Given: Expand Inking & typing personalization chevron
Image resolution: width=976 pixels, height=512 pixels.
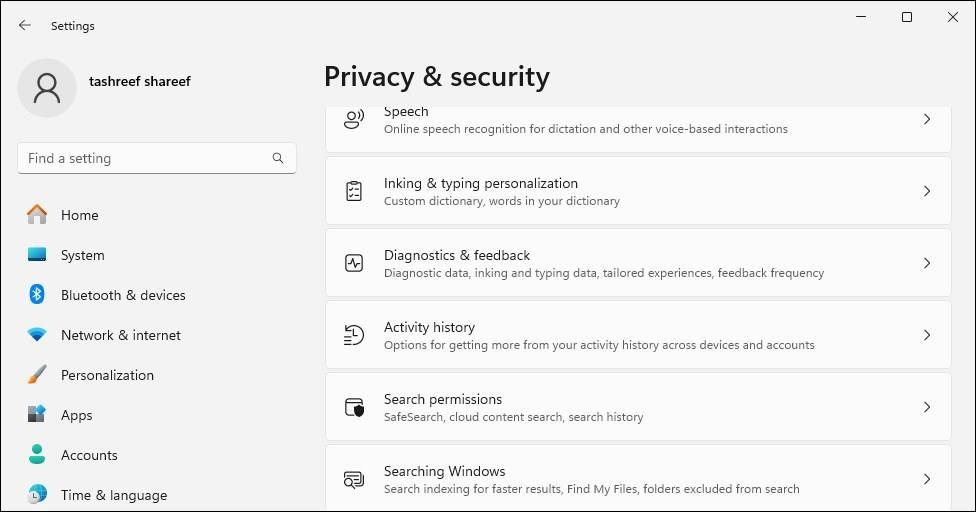Looking at the screenshot, I should click(927, 191).
